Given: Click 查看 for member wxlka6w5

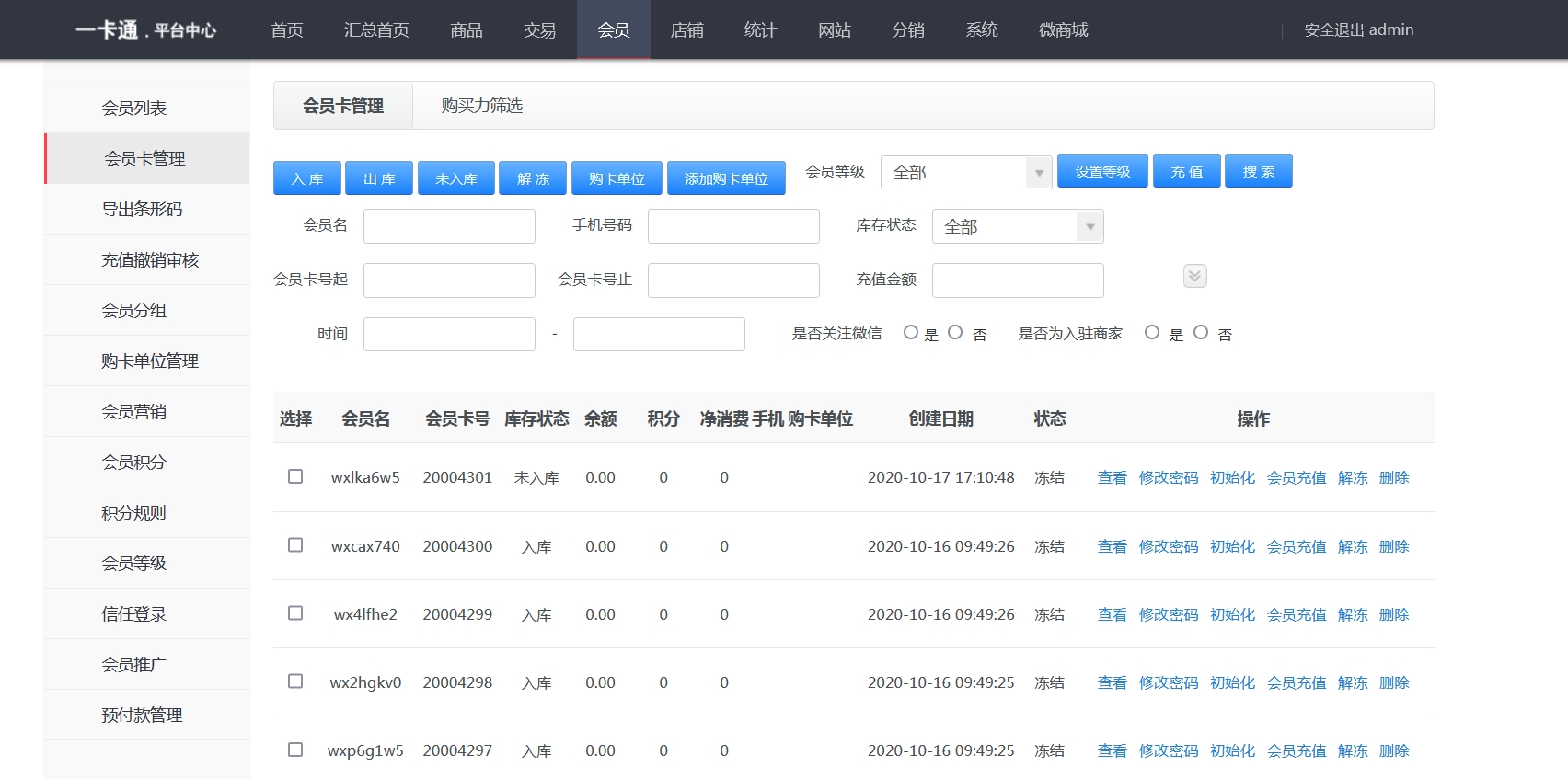Looking at the screenshot, I should coord(1112,477).
